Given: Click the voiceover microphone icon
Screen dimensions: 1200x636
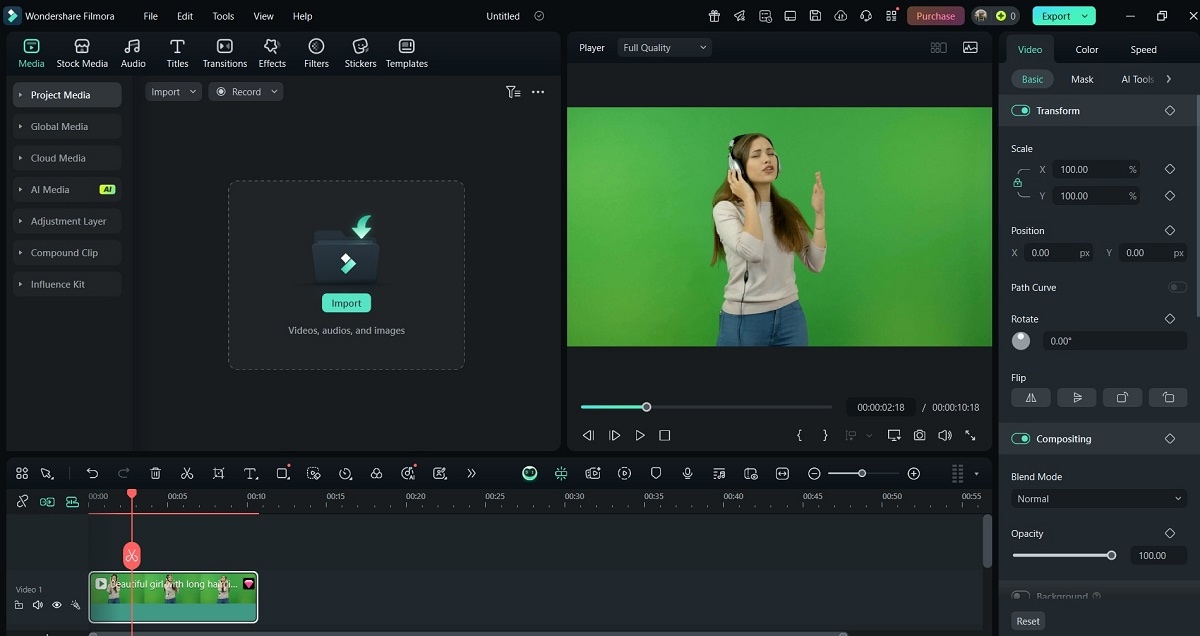Looking at the screenshot, I should click(687, 473).
